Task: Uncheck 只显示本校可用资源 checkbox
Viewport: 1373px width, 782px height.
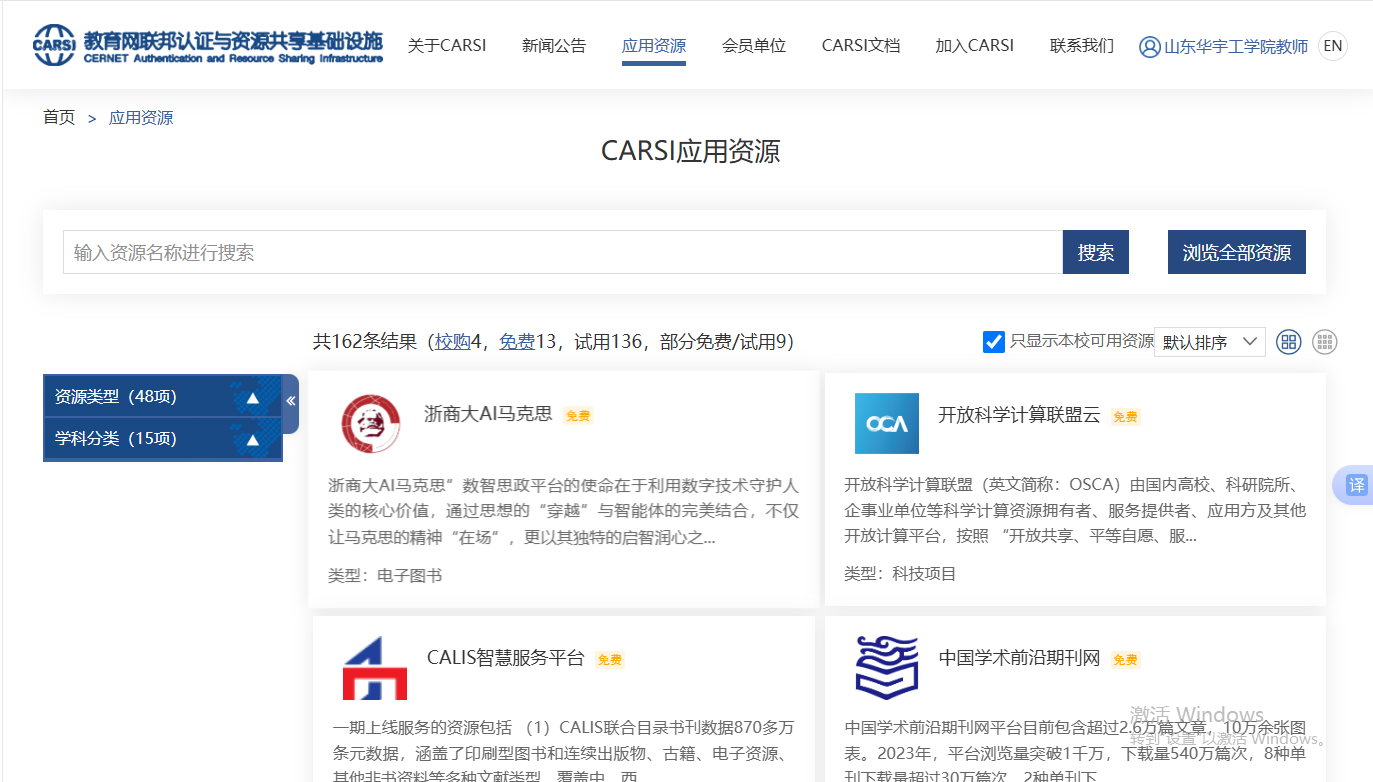Action: click(994, 342)
